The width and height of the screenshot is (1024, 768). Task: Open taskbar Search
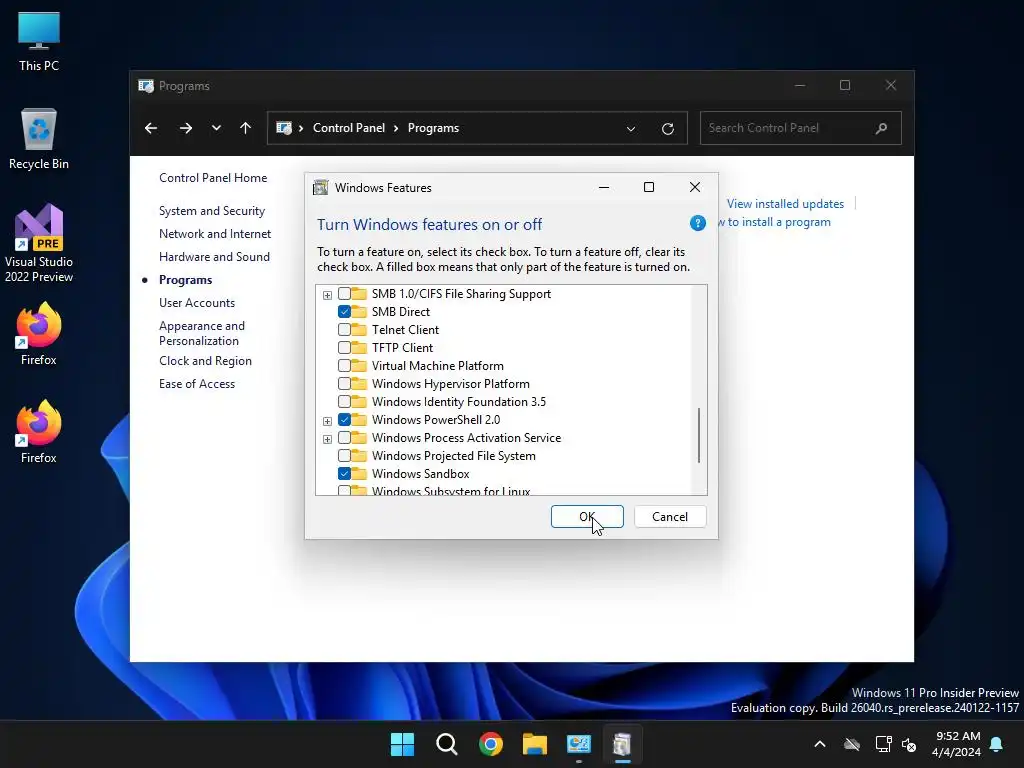447,744
